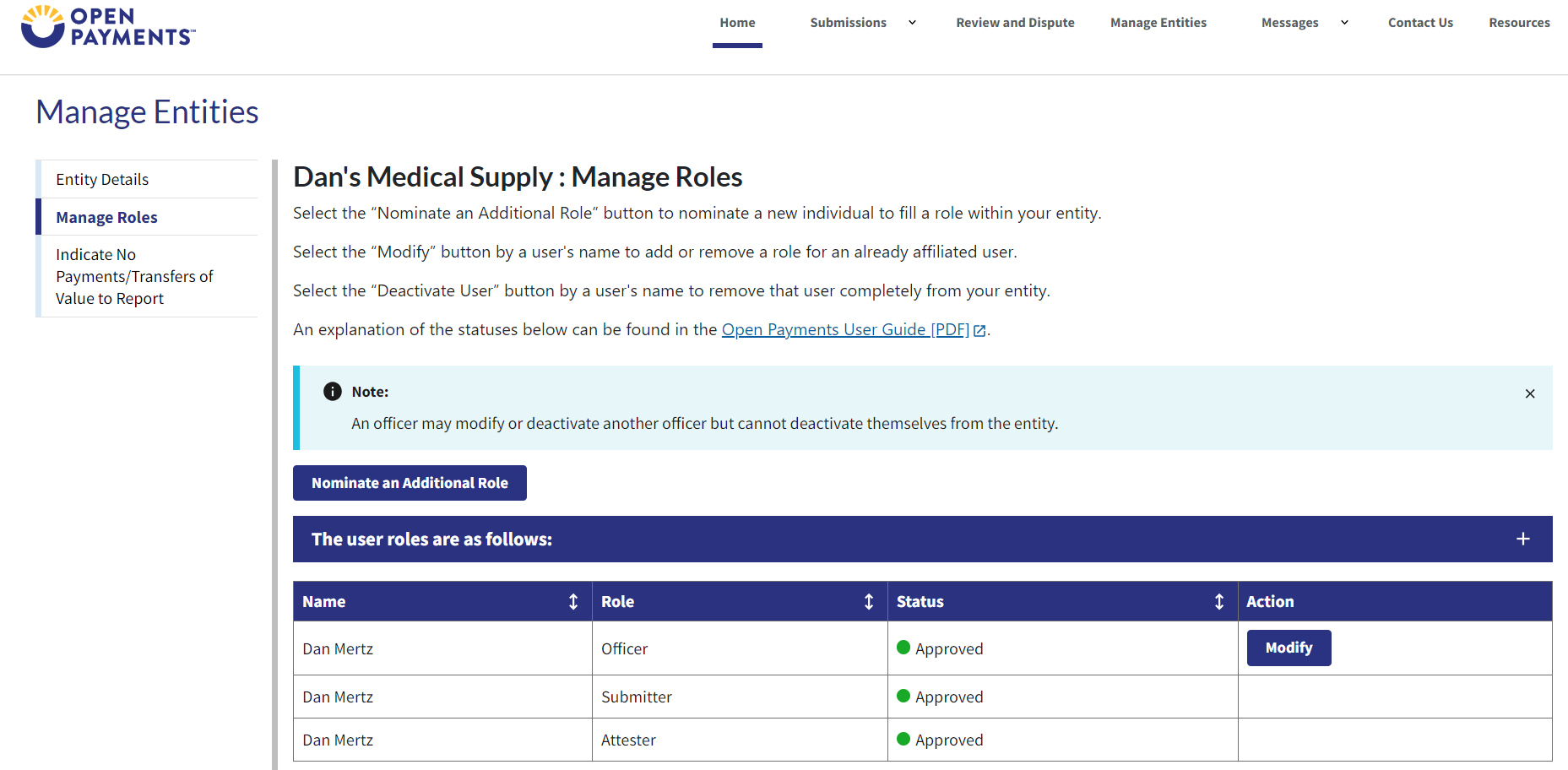Click the Approved green status dot for Officer

[903, 648]
